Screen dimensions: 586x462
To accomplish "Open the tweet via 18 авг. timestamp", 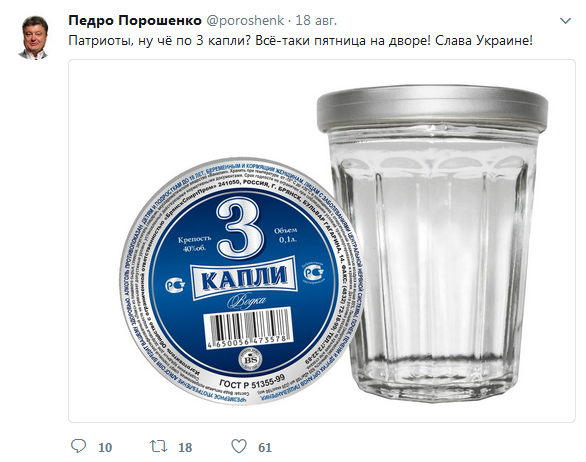I will (x=316, y=21).
